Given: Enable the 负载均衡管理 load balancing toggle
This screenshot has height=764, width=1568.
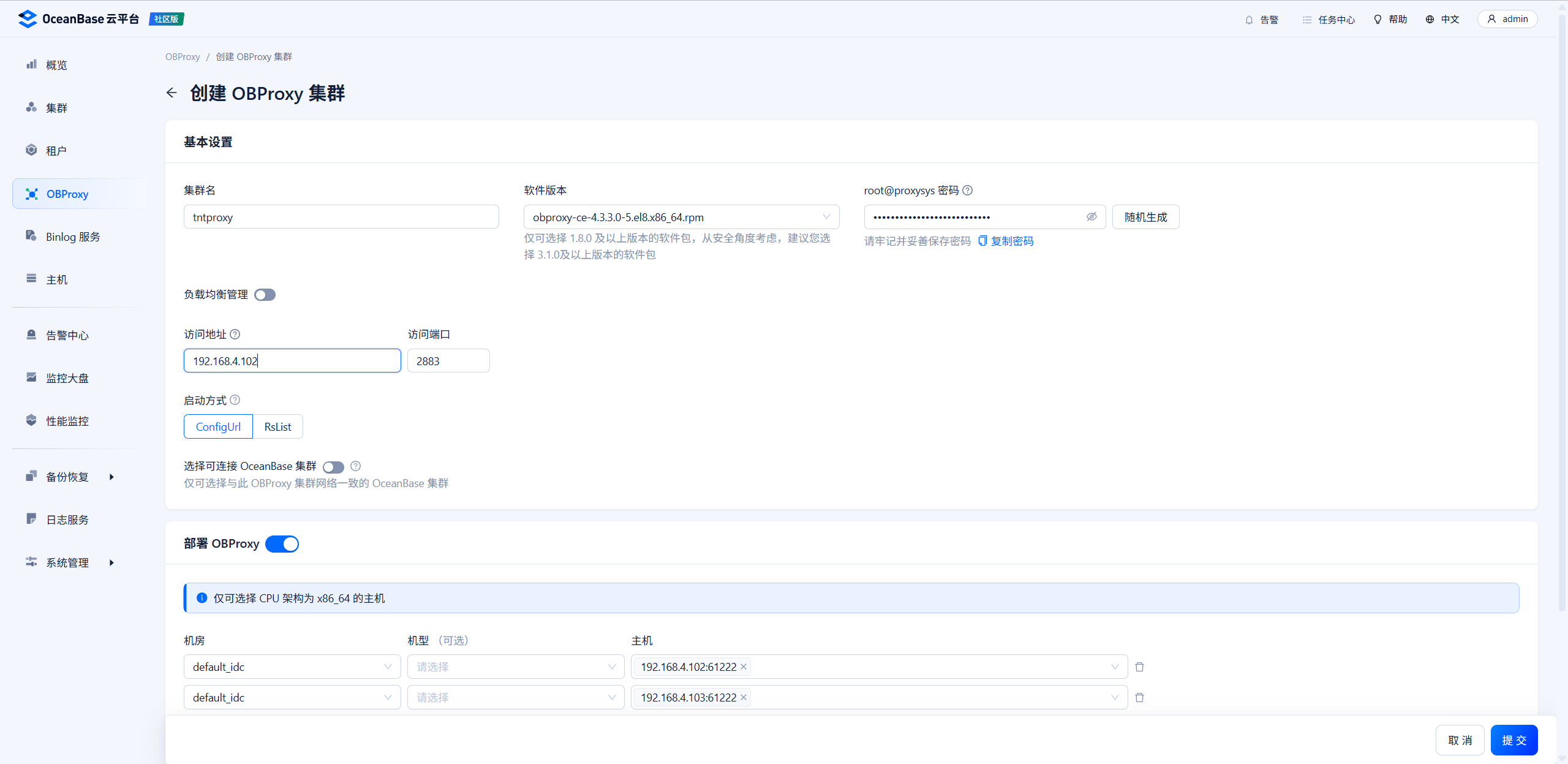Looking at the screenshot, I should tap(265, 295).
